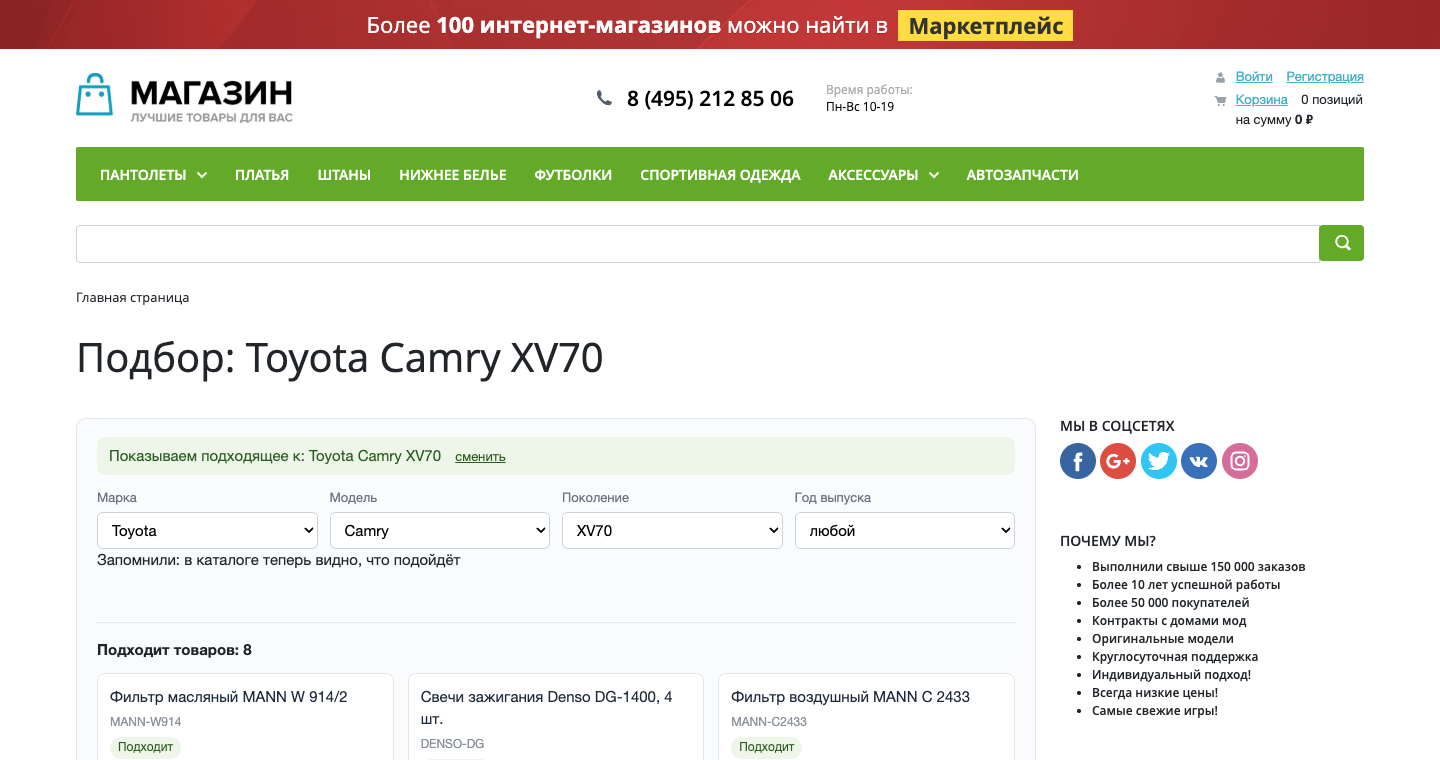
Task: Open product Свечи зажигания Denso DG-1400
Action: [x=547, y=708]
